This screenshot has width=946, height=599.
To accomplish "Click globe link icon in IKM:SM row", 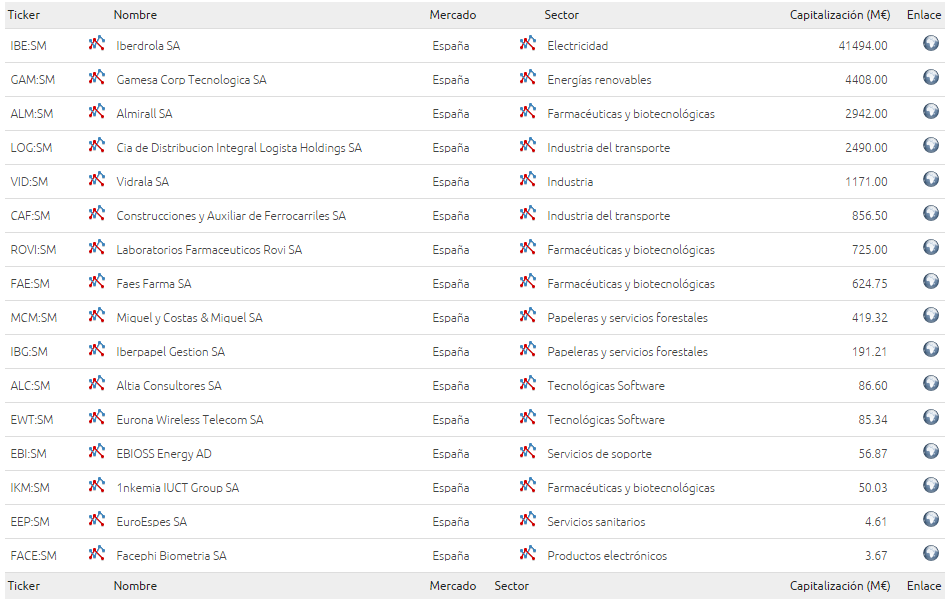I will coord(931,485).
